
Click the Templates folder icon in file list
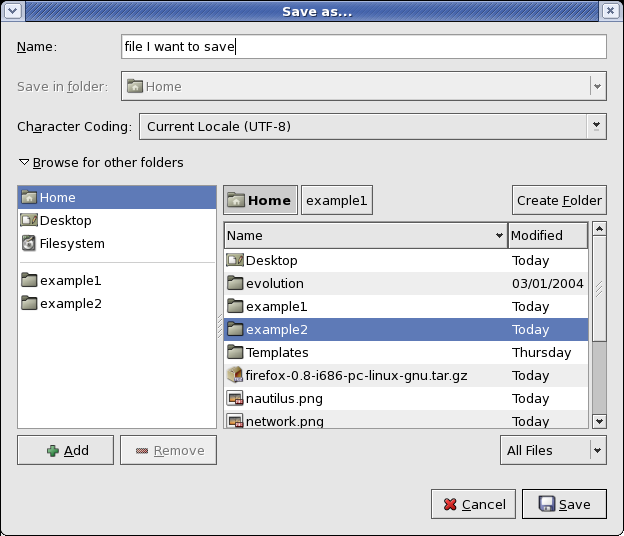click(235, 352)
